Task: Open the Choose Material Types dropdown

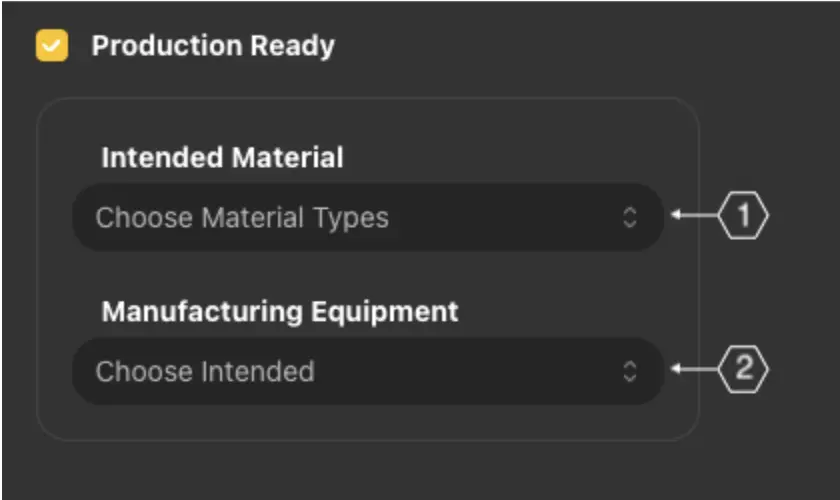Action: (367, 217)
